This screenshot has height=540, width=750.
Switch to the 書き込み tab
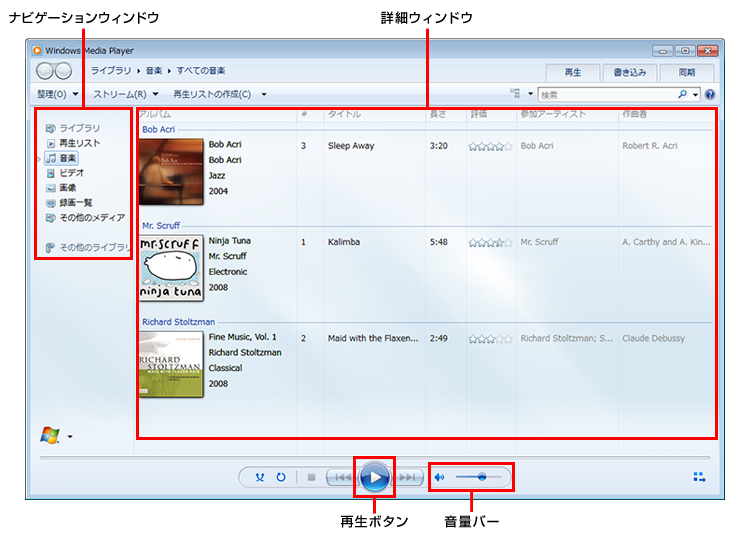click(629, 73)
